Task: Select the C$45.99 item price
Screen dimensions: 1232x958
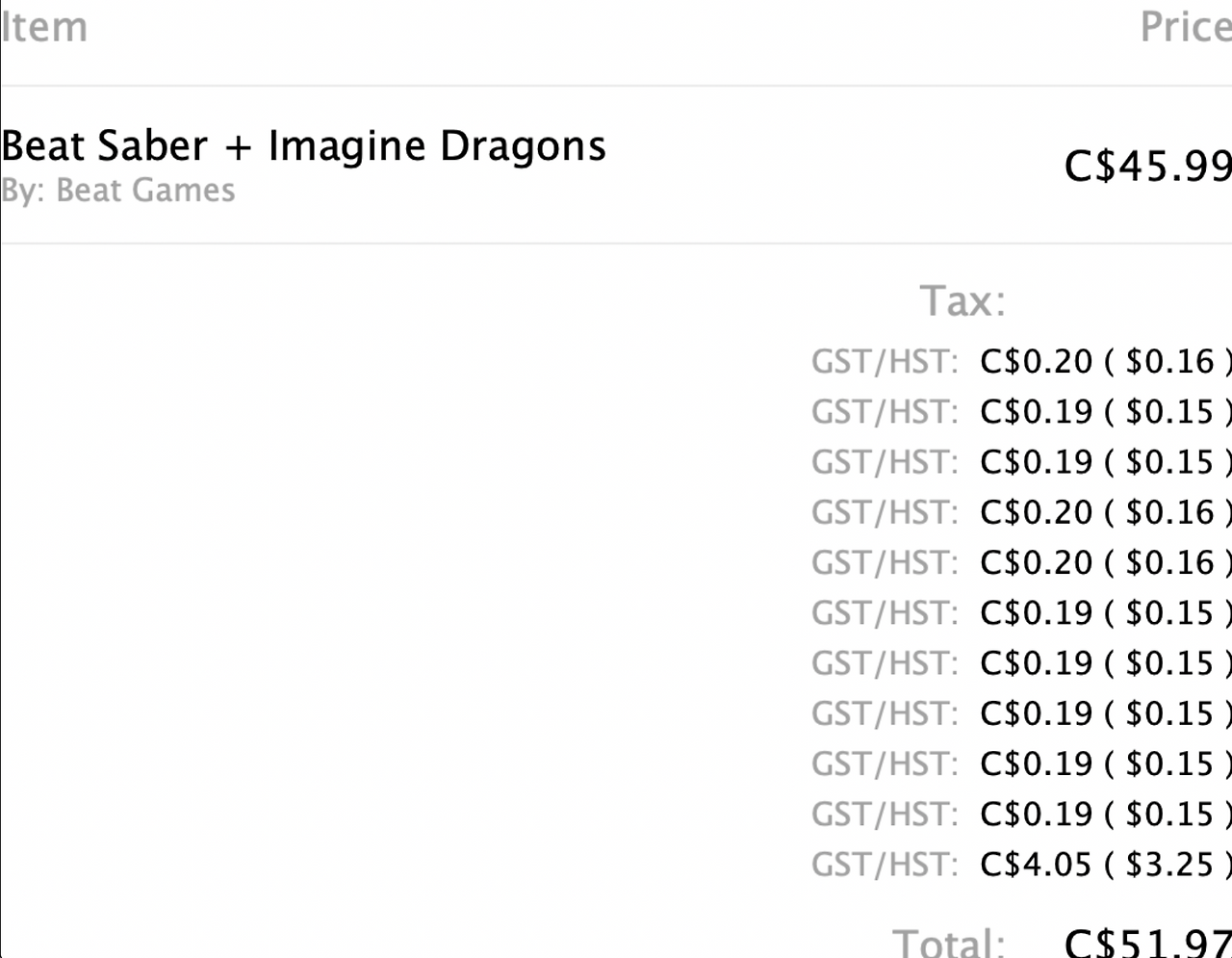Action: click(x=1147, y=167)
